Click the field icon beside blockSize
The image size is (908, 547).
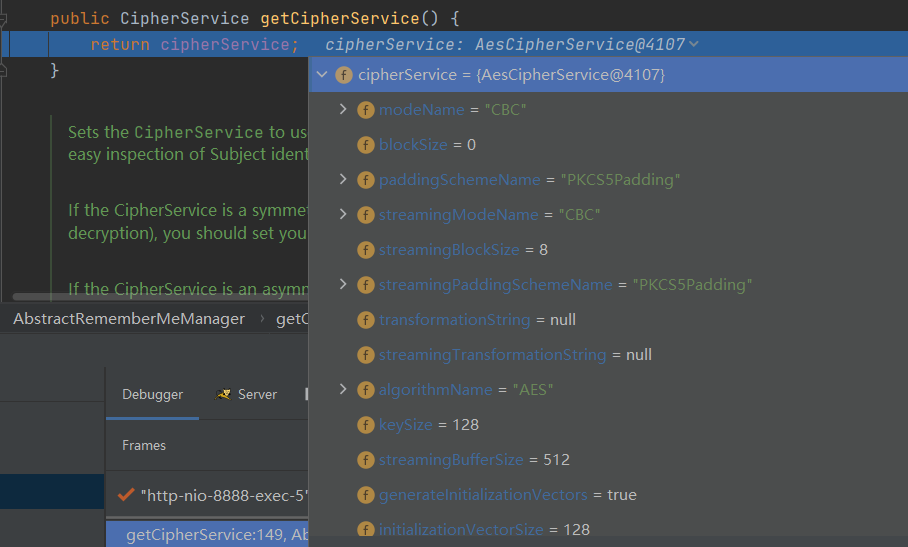click(367, 145)
